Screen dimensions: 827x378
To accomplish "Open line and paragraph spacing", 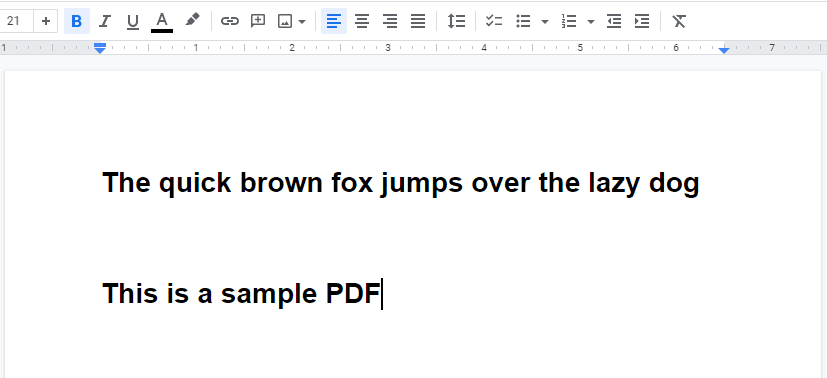I will pos(456,21).
